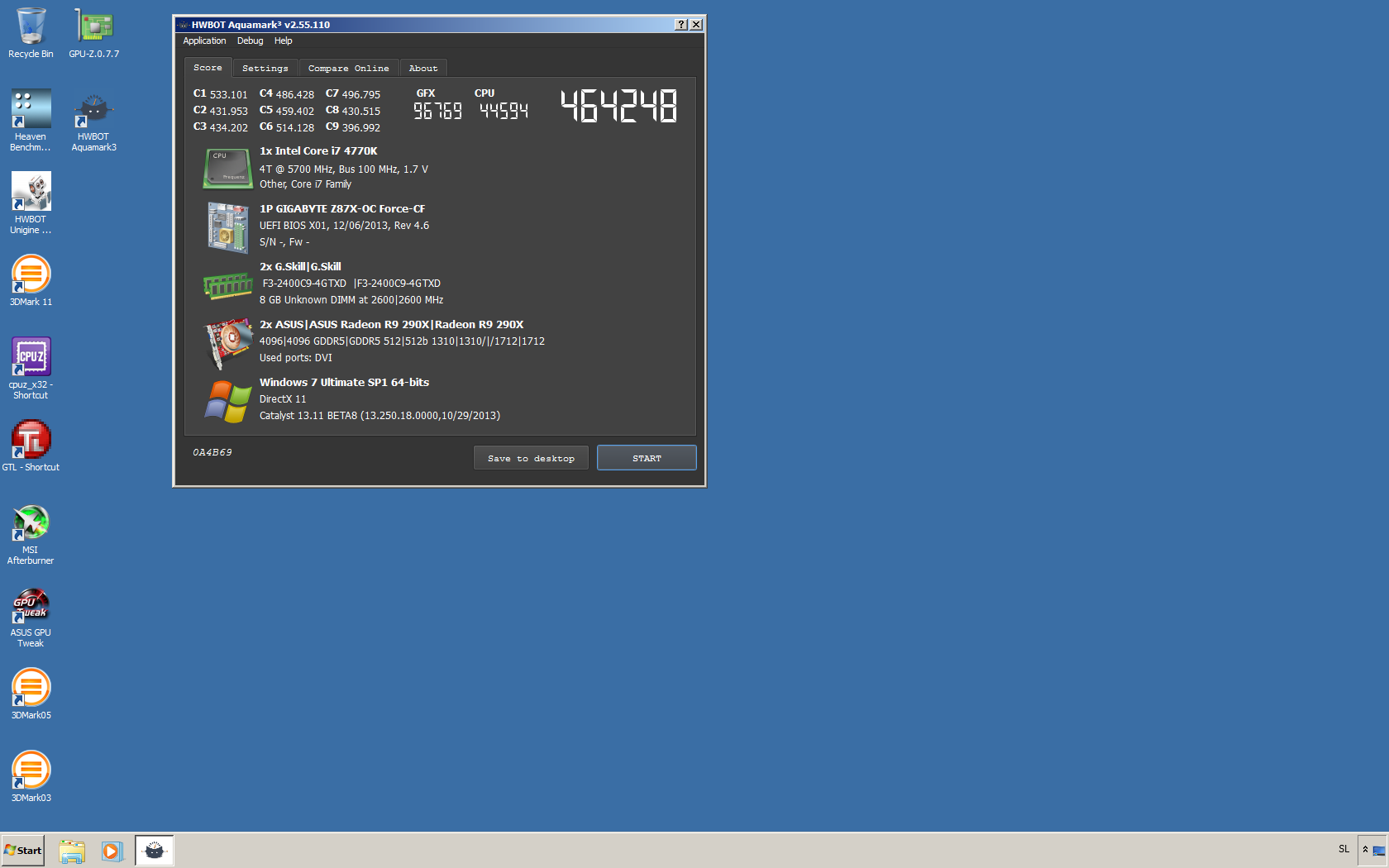Click the RAM module icon

(228, 286)
